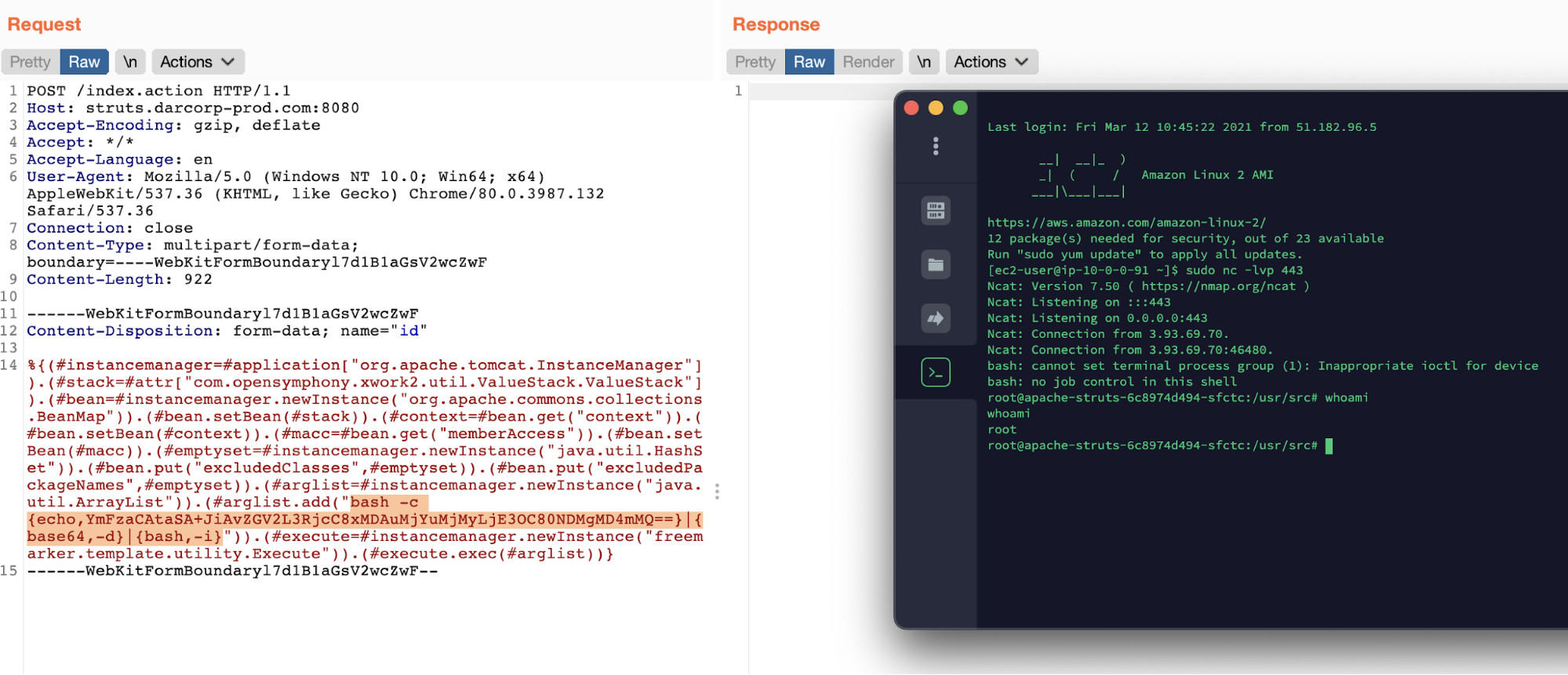
Task: Open Render tab in Response panel
Action: coord(868,62)
